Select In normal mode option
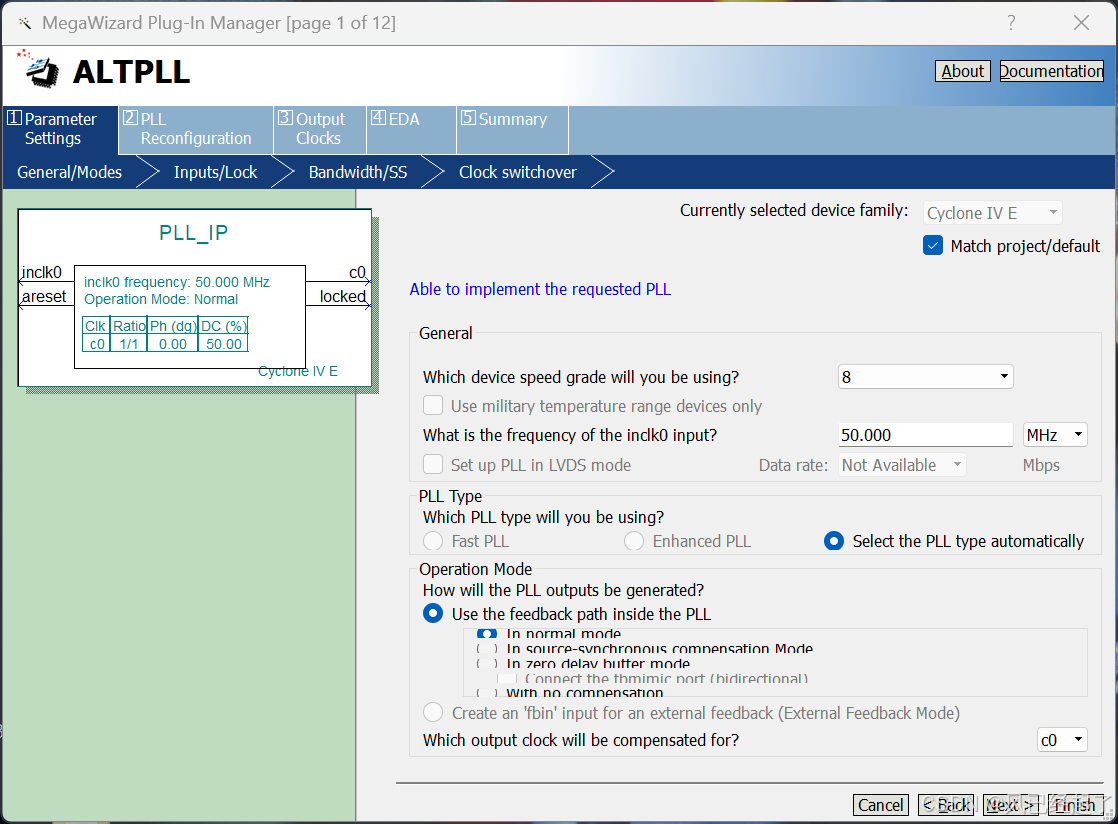 coord(486,634)
